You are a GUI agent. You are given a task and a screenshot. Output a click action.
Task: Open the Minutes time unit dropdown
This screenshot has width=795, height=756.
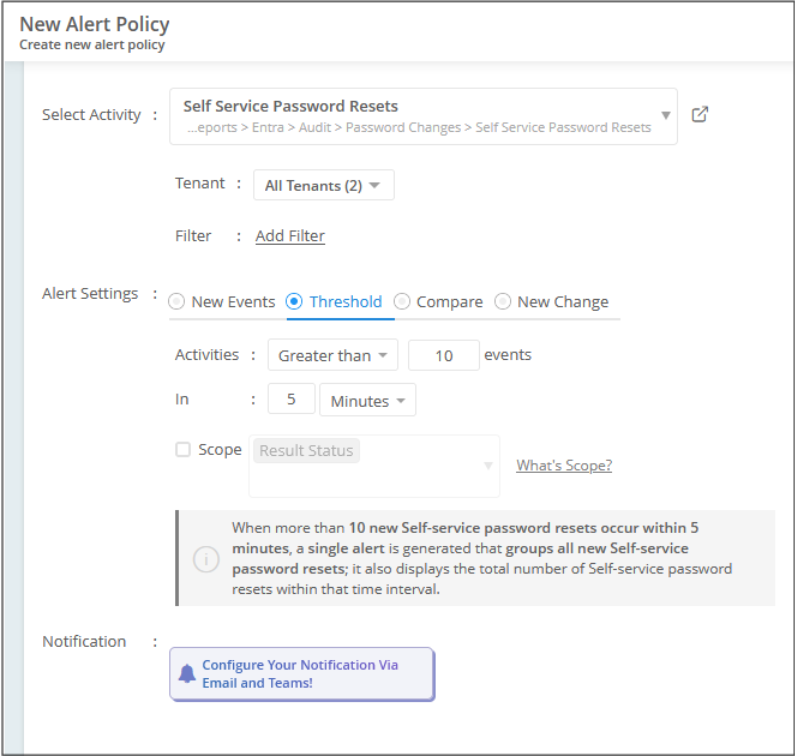368,400
